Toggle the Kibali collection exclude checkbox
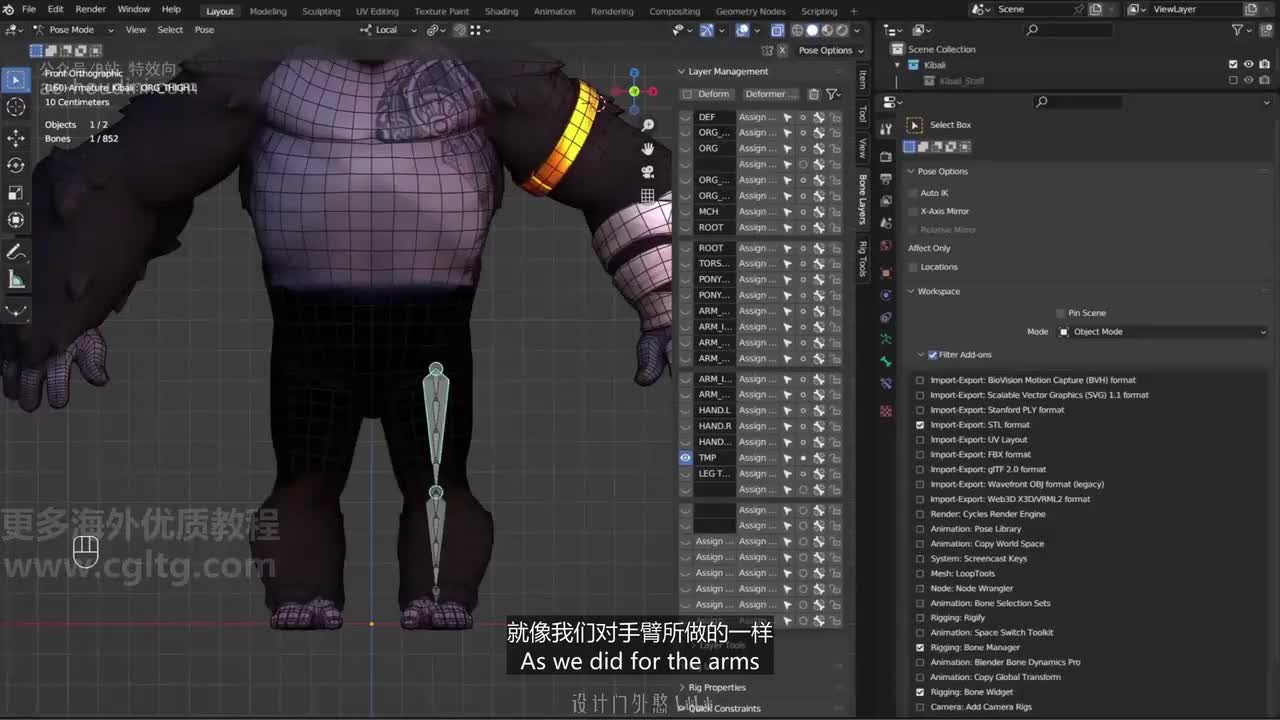The image size is (1280, 720). 1233,65
